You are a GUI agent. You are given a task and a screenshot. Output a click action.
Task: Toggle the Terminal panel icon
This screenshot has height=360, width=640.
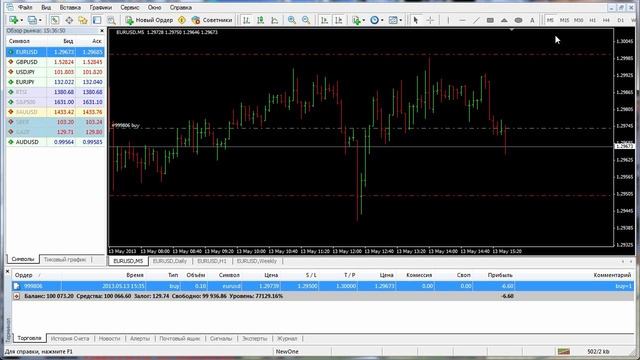(97, 20)
